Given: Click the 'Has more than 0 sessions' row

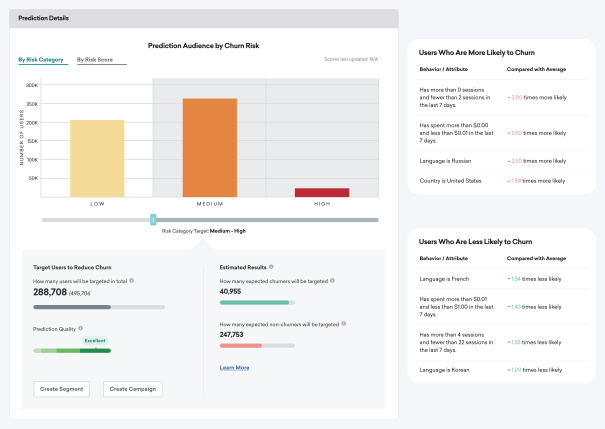Looking at the screenshot, I should pos(501,98).
